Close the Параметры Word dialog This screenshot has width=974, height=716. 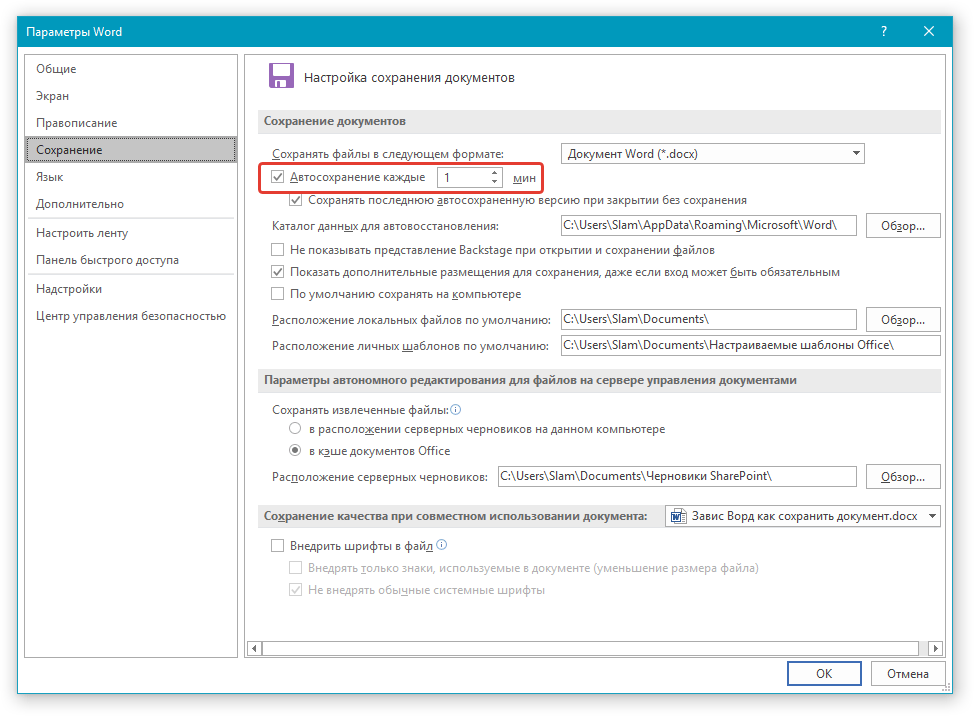[x=929, y=32]
